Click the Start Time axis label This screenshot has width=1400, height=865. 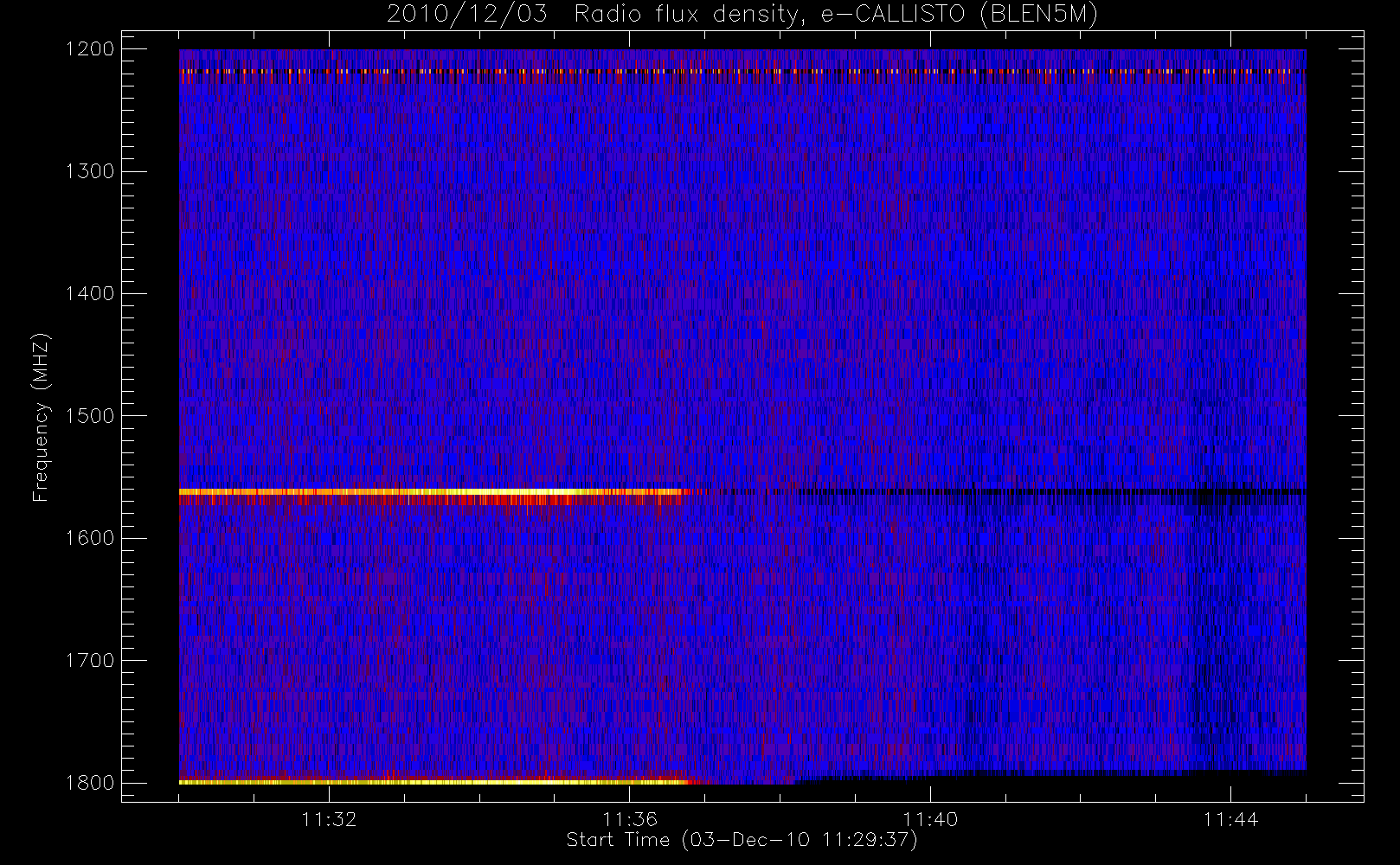click(742, 840)
